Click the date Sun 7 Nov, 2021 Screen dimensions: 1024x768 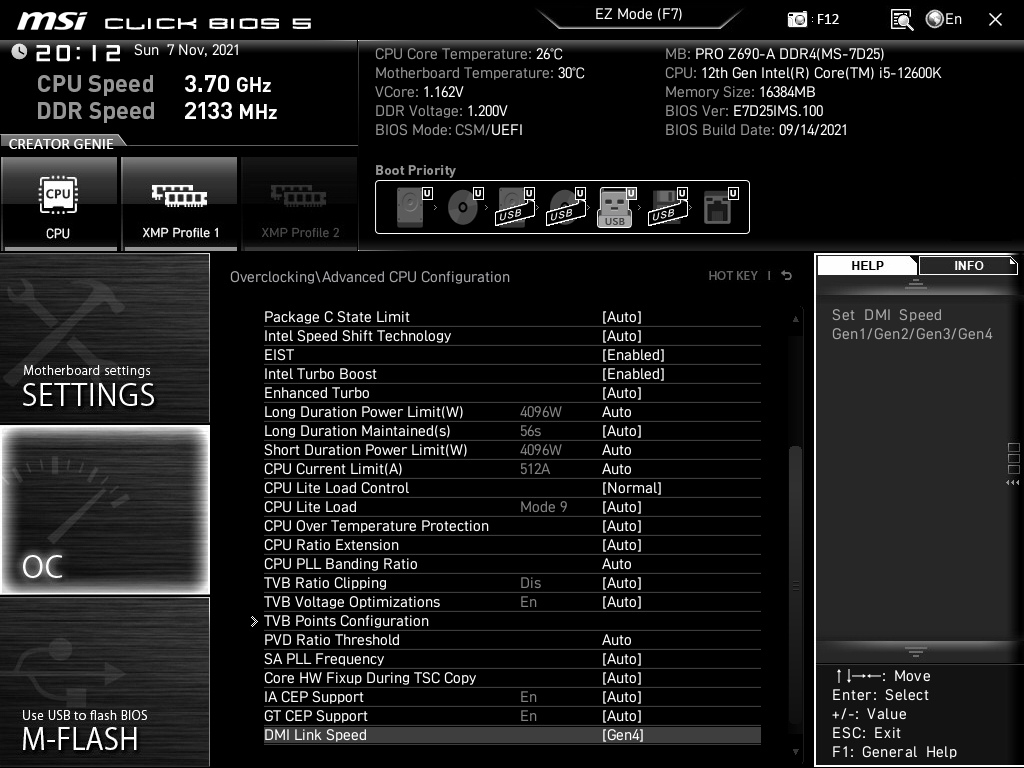pos(187,50)
